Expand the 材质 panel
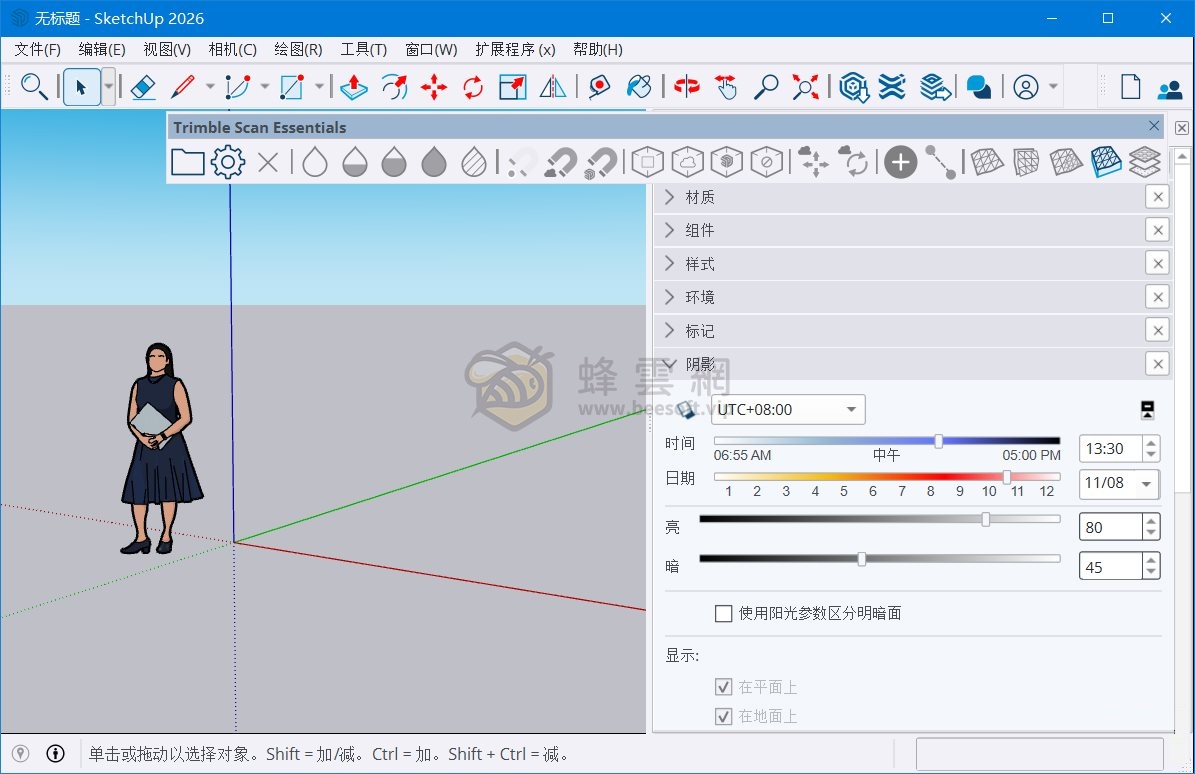Image resolution: width=1195 pixels, height=774 pixels. 669,197
